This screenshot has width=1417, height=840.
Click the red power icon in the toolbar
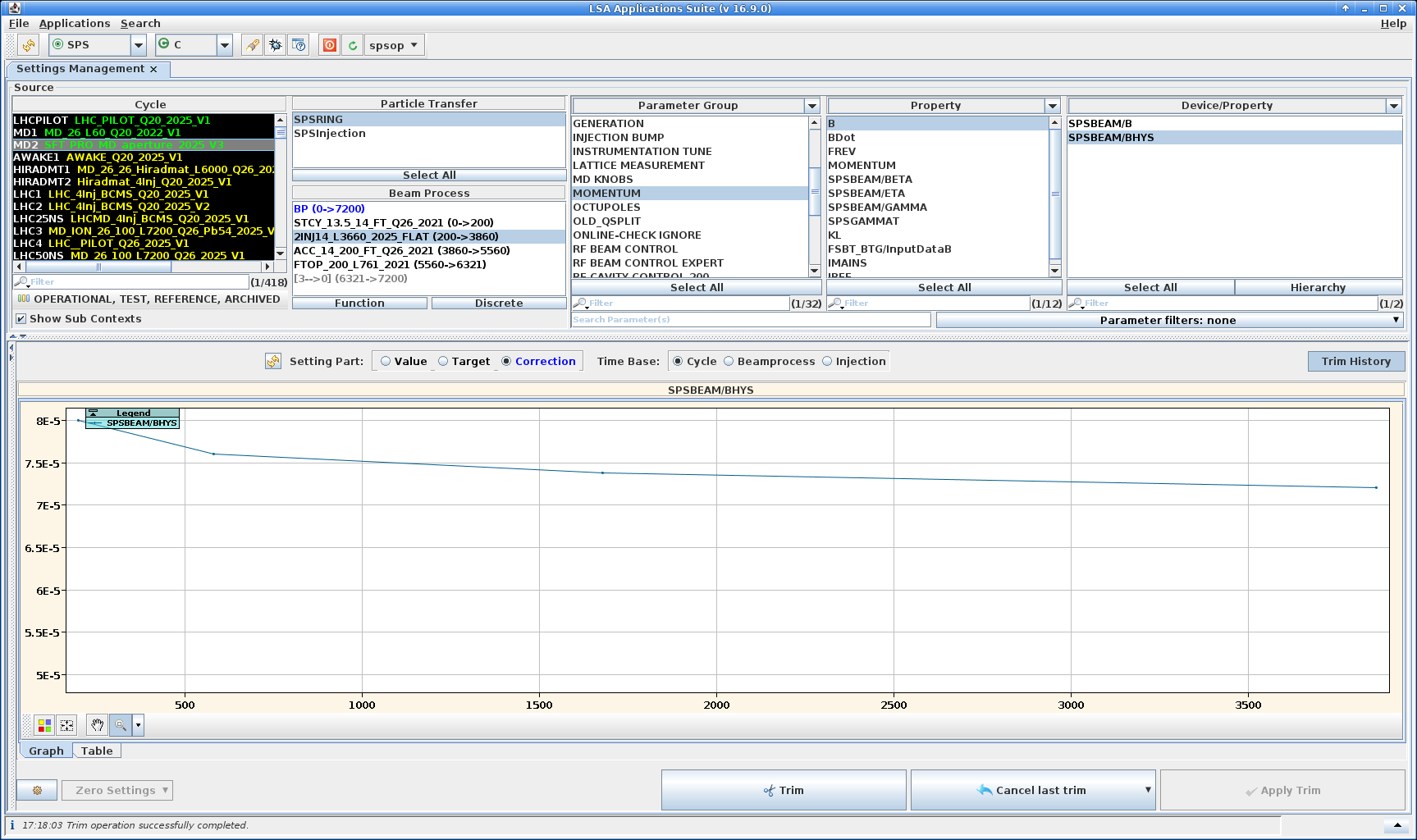click(329, 45)
